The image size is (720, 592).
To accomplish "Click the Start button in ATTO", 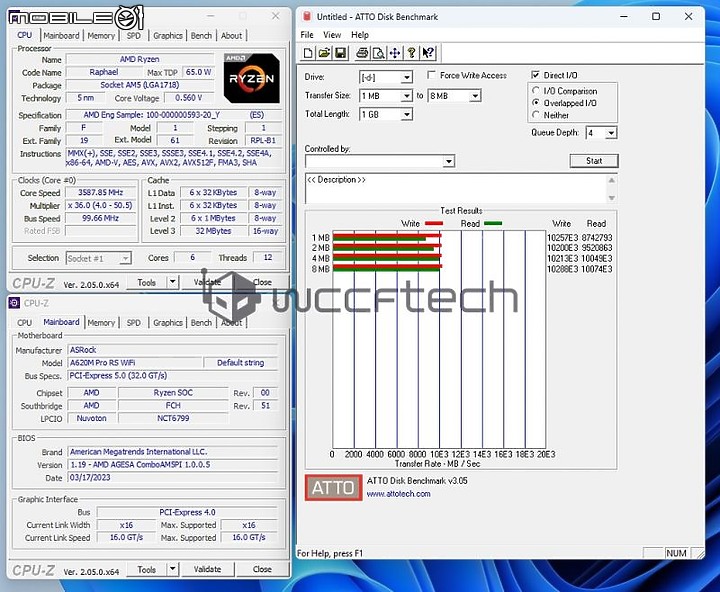I will (x=594, y=161).
